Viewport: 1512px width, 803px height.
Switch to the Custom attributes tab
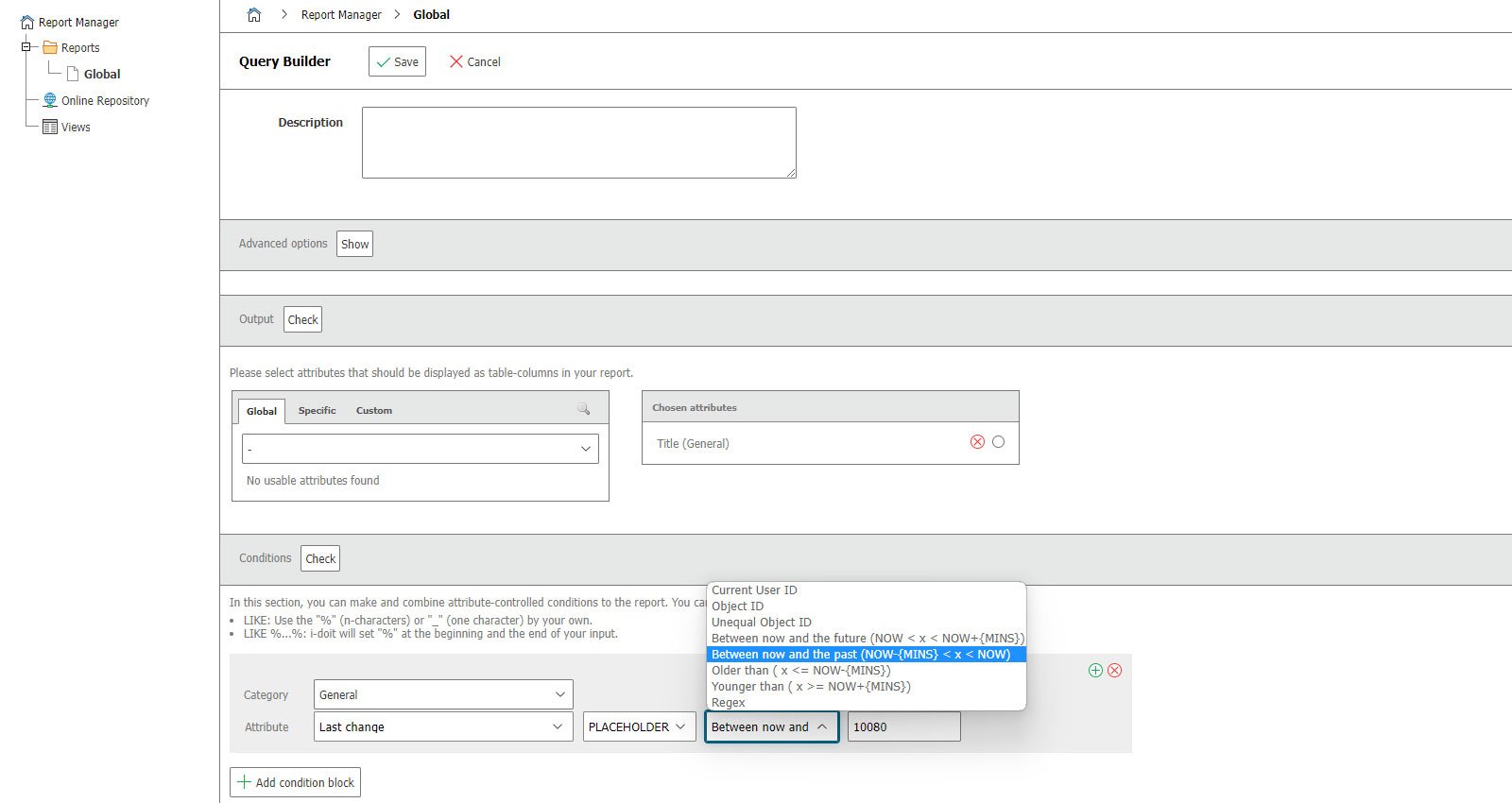[373, 410]
